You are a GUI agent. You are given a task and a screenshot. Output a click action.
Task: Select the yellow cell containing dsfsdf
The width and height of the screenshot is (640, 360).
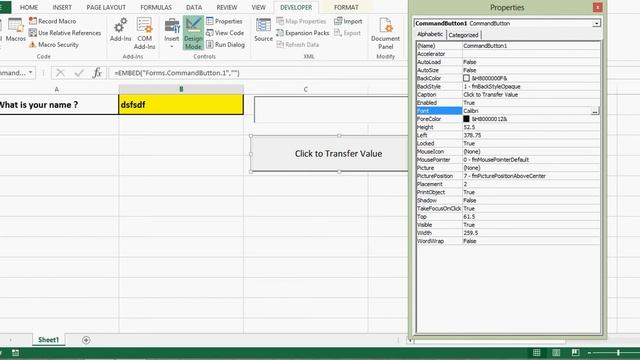click(181, 104)
